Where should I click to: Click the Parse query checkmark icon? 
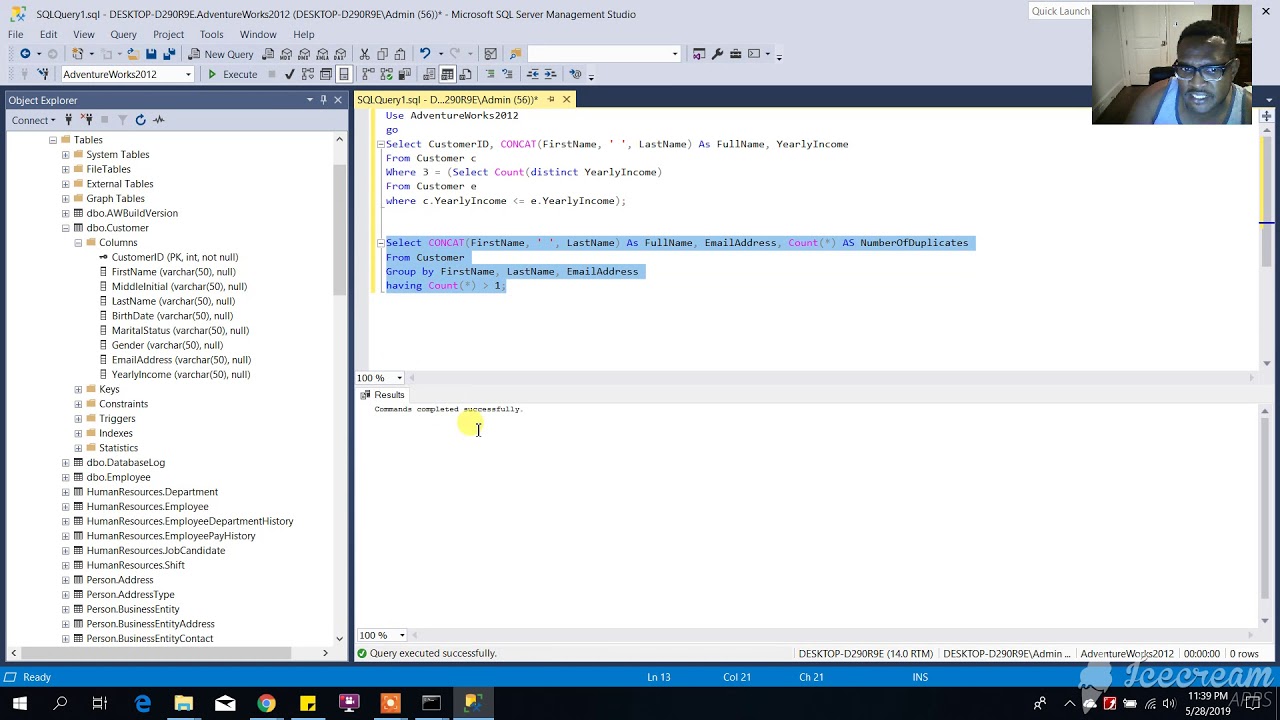pyautogui.click(x=290, y=74)
